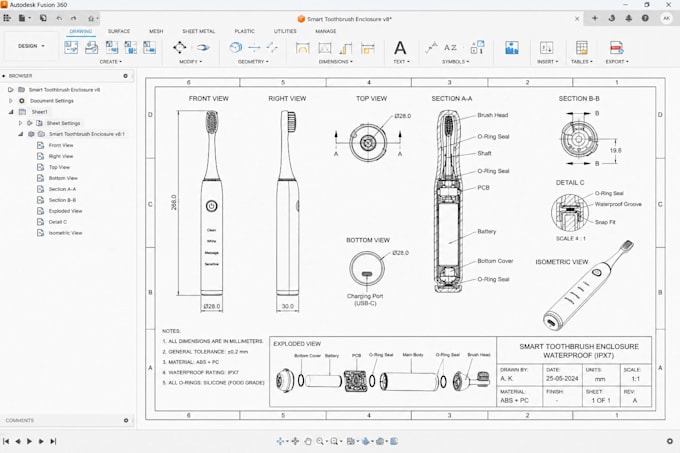680x453 pixels.
Task: Switch to the SURFACE tab
Action: (x=119, y=31)
